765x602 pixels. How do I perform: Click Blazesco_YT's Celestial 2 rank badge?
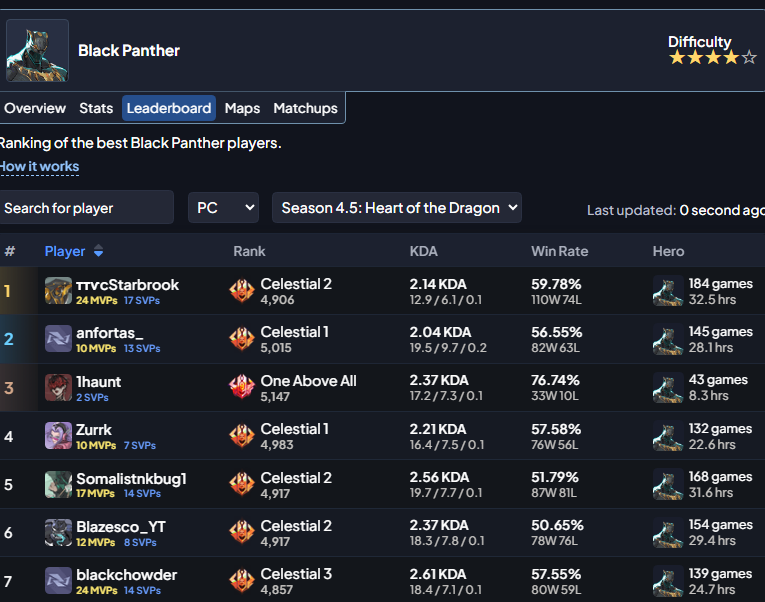[x=242, y=532]
